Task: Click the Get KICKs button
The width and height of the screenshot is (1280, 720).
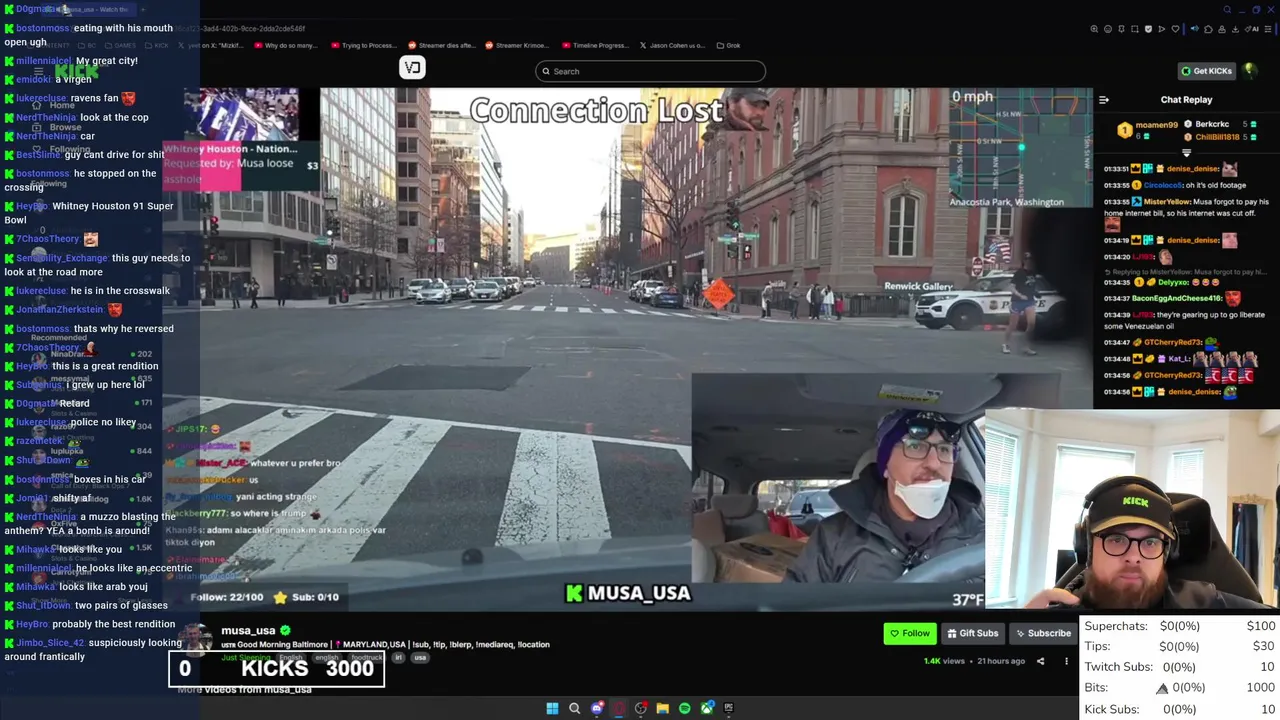Action: (1205, 71)
